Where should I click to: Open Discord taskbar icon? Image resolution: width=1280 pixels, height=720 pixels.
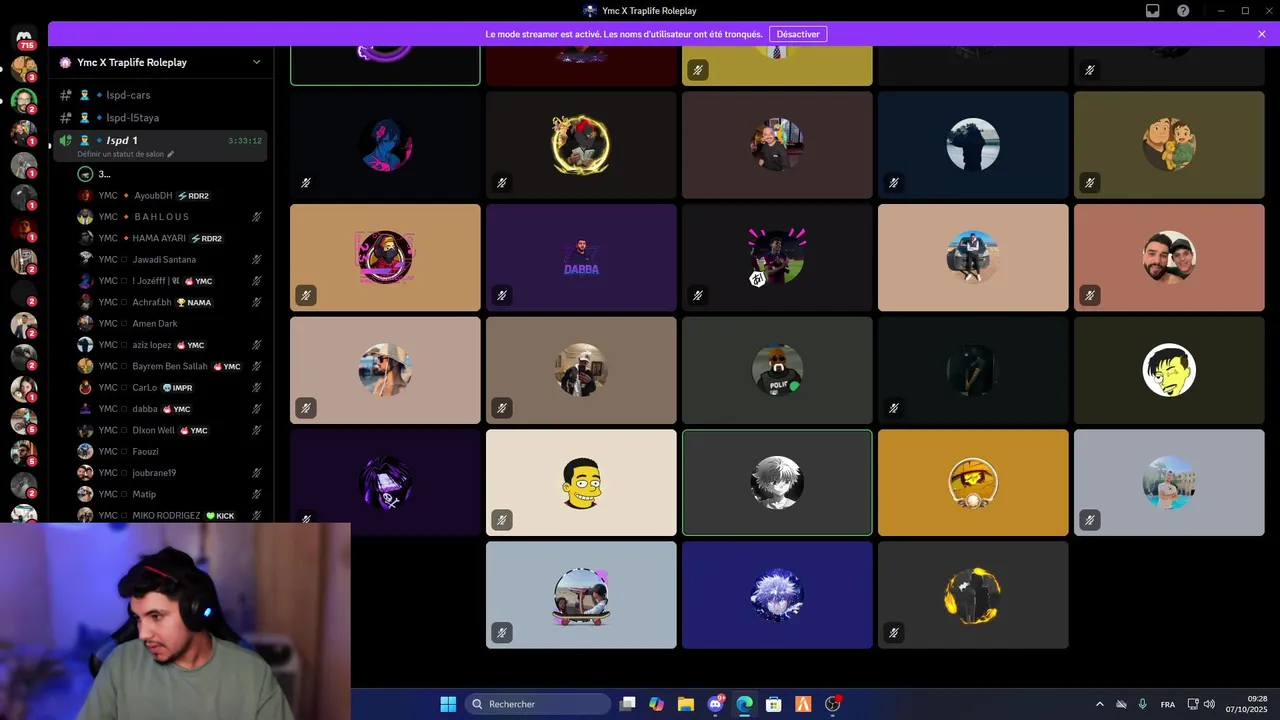coord(715,704)
